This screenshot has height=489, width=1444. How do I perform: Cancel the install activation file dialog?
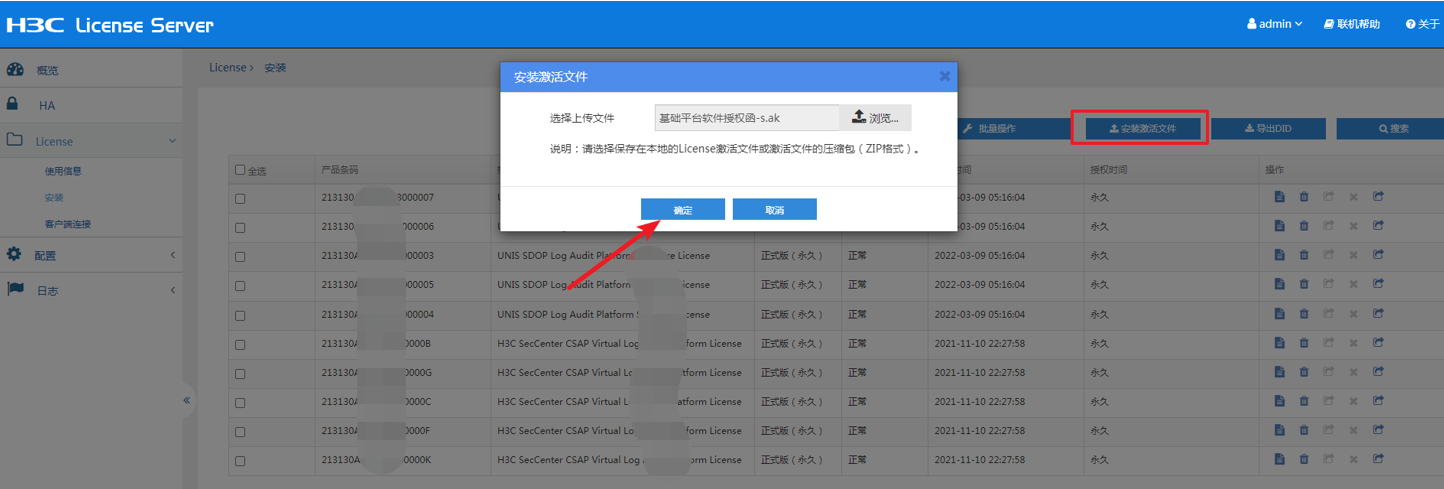pyautogui.click(x=775, y=209)
